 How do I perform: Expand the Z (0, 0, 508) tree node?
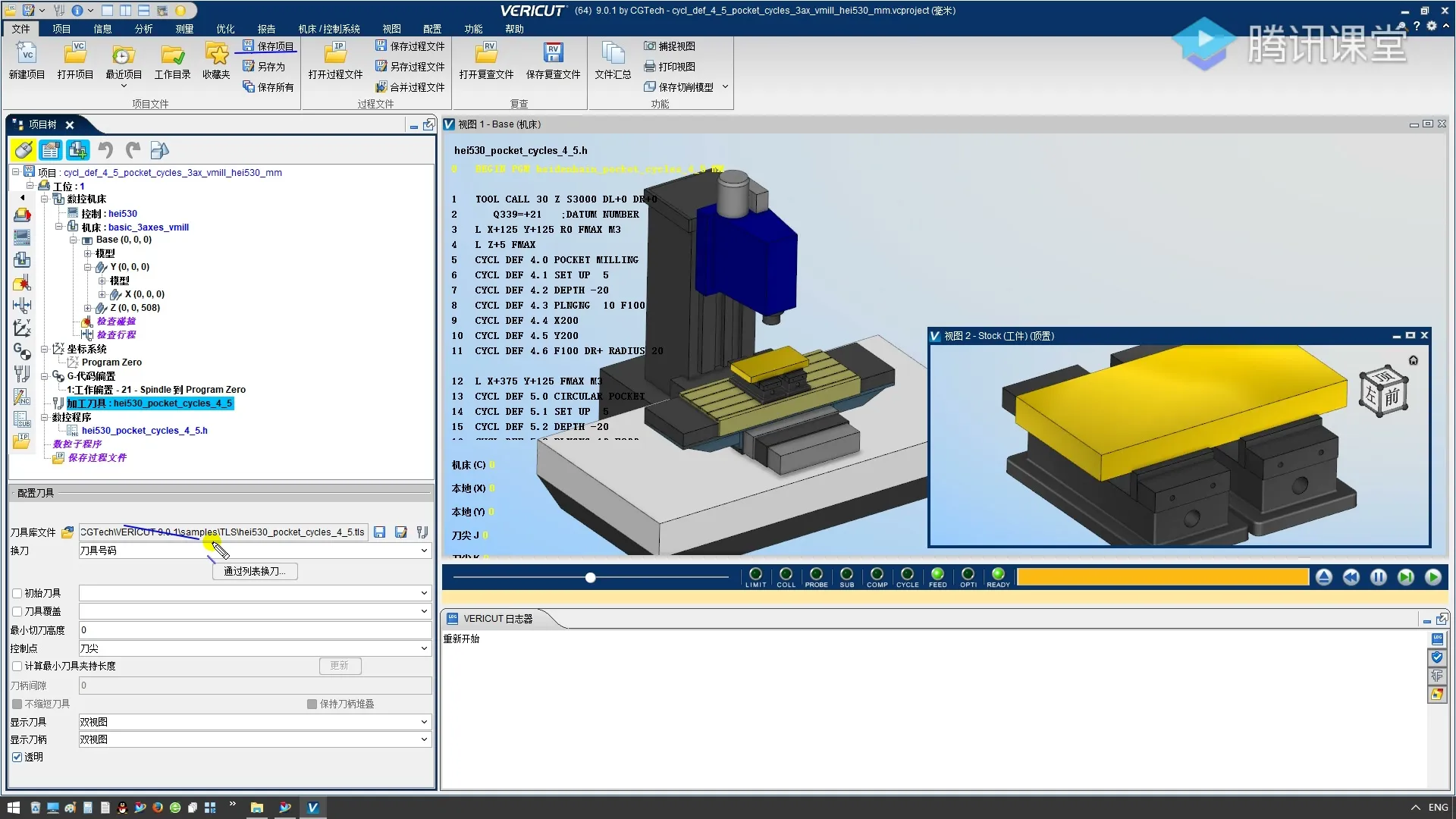[x=88, y=308]
